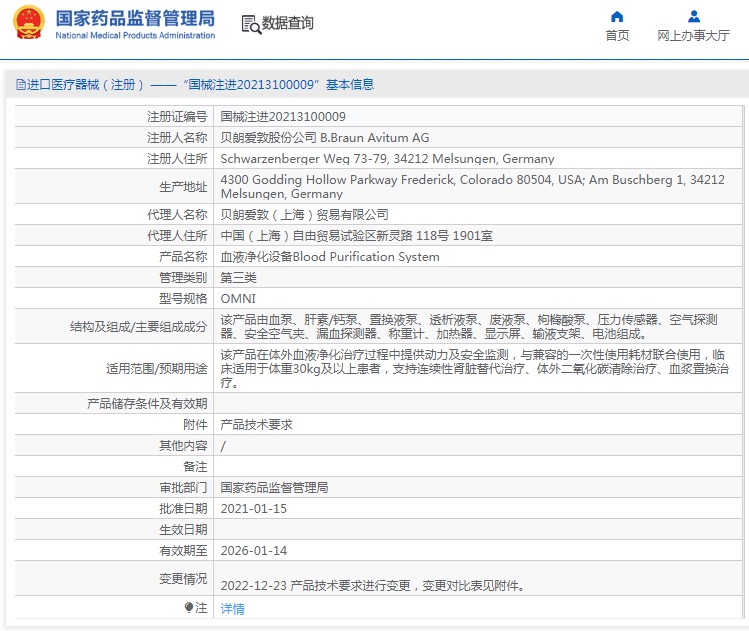Open 网上办事大厅 navigation item
The width and height of the screenshot is (749, 631).
point(694,35)
